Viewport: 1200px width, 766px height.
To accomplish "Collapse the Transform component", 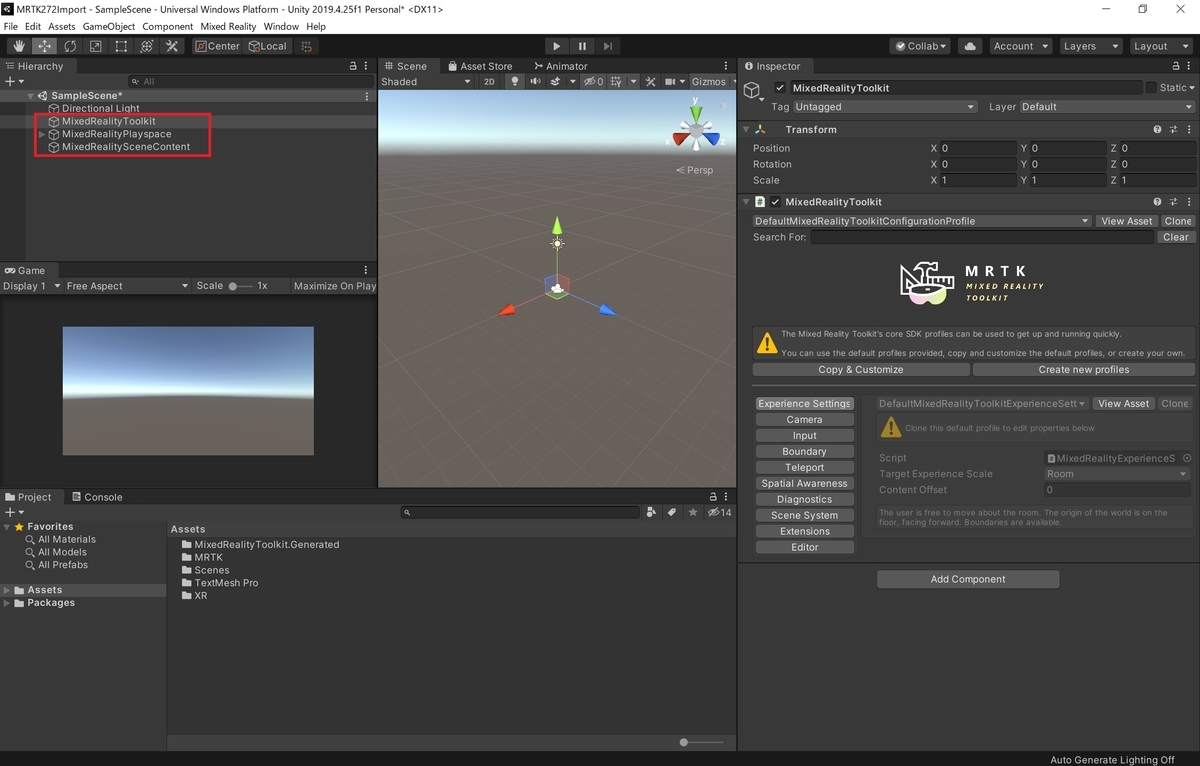I will pyautogui.click(x=746, y=130).
